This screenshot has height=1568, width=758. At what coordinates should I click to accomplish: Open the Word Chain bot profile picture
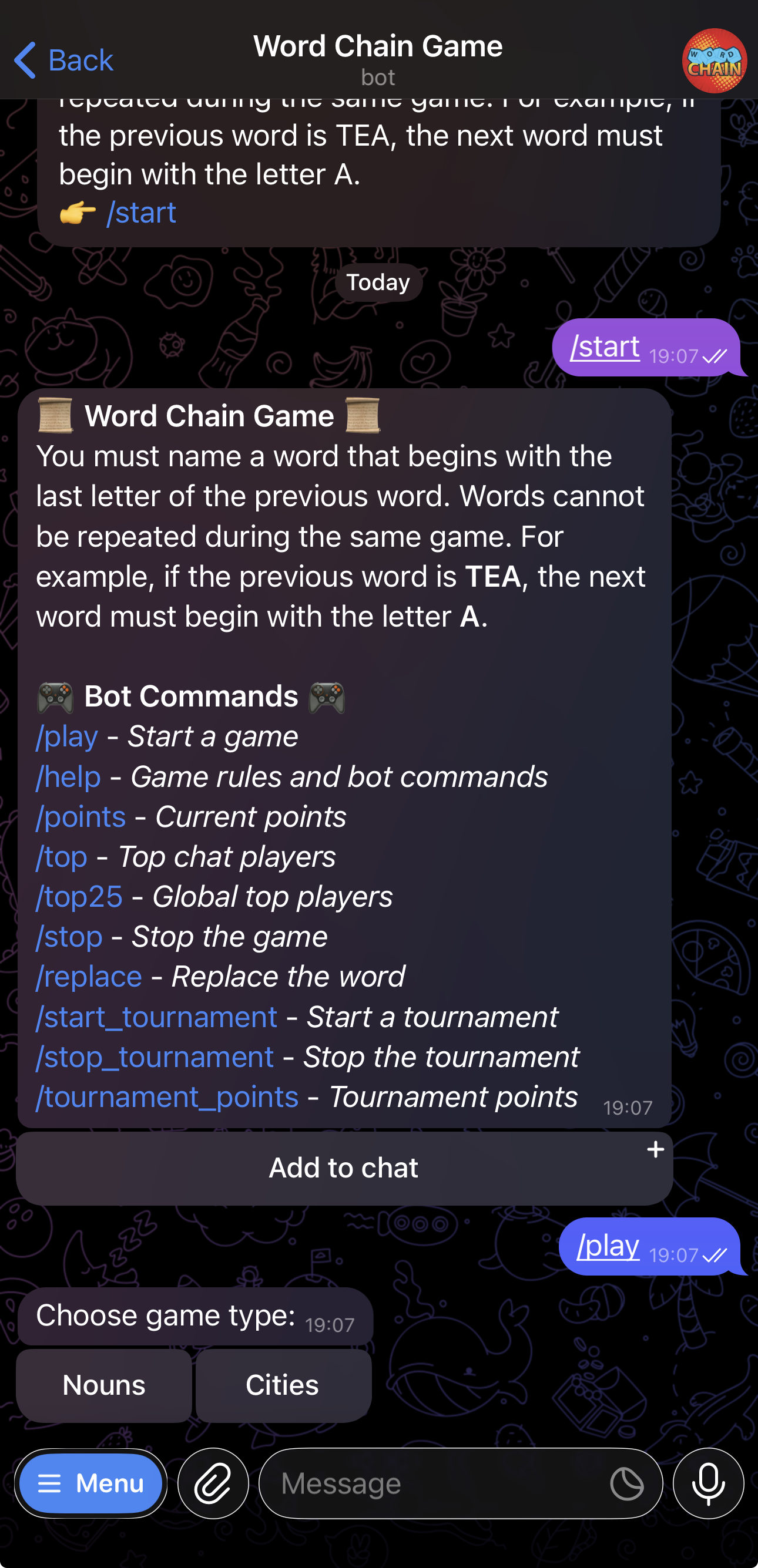pyautogui.click(x=714, y=59)
